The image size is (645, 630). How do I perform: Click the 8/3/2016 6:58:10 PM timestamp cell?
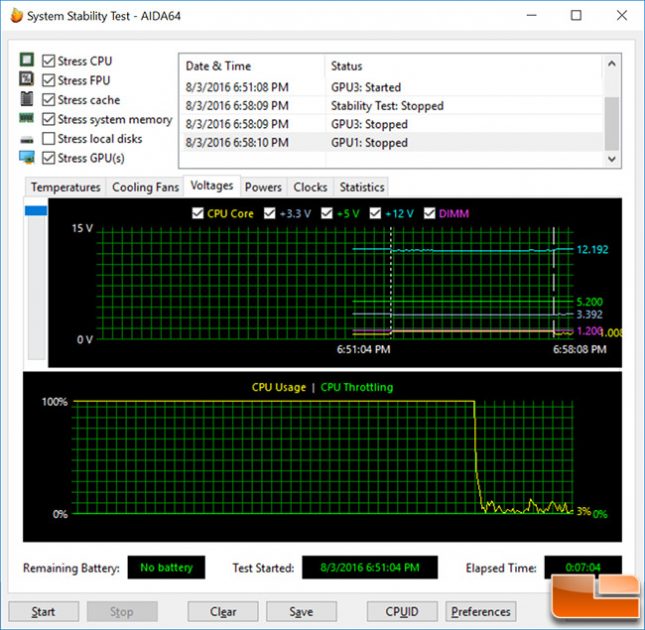(x=237, y=143)
